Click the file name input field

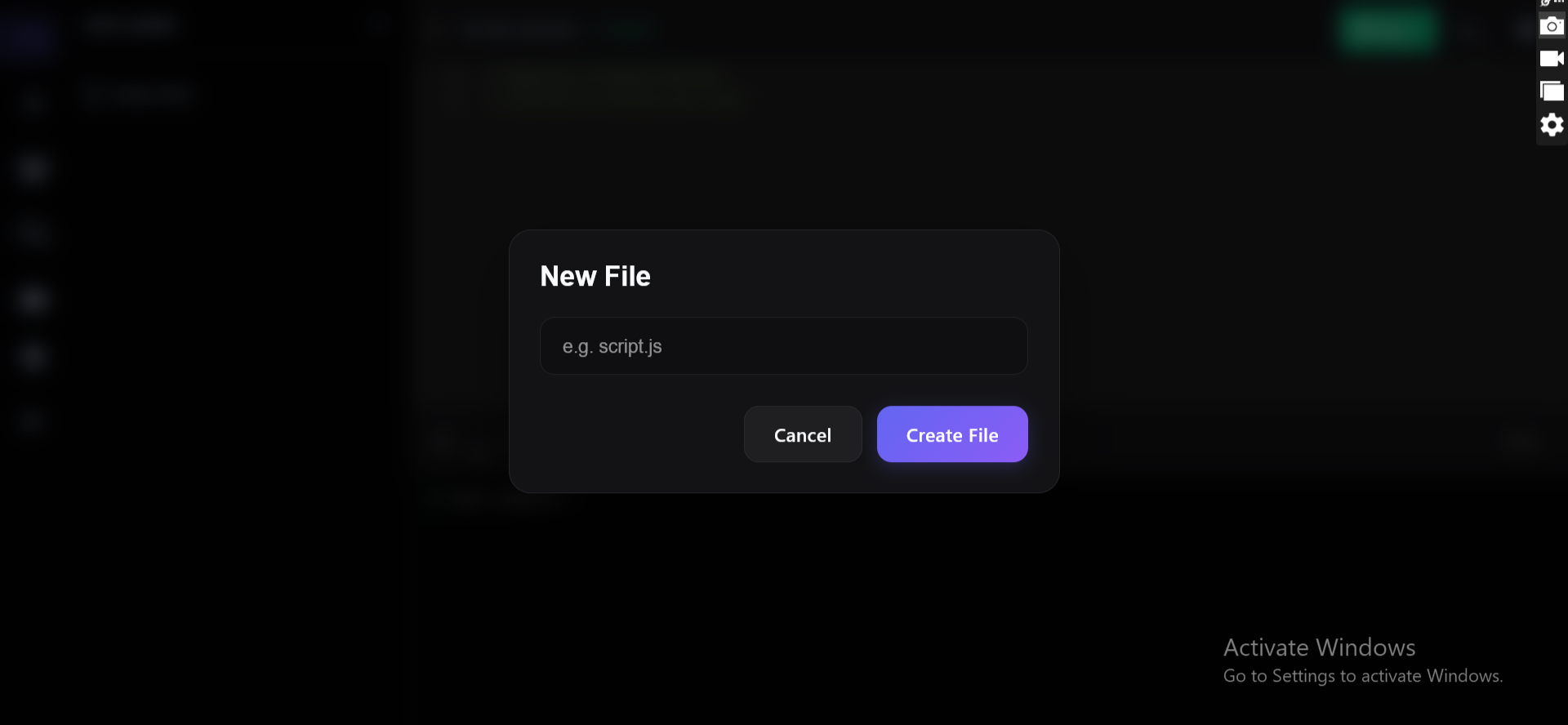[783, 346]
